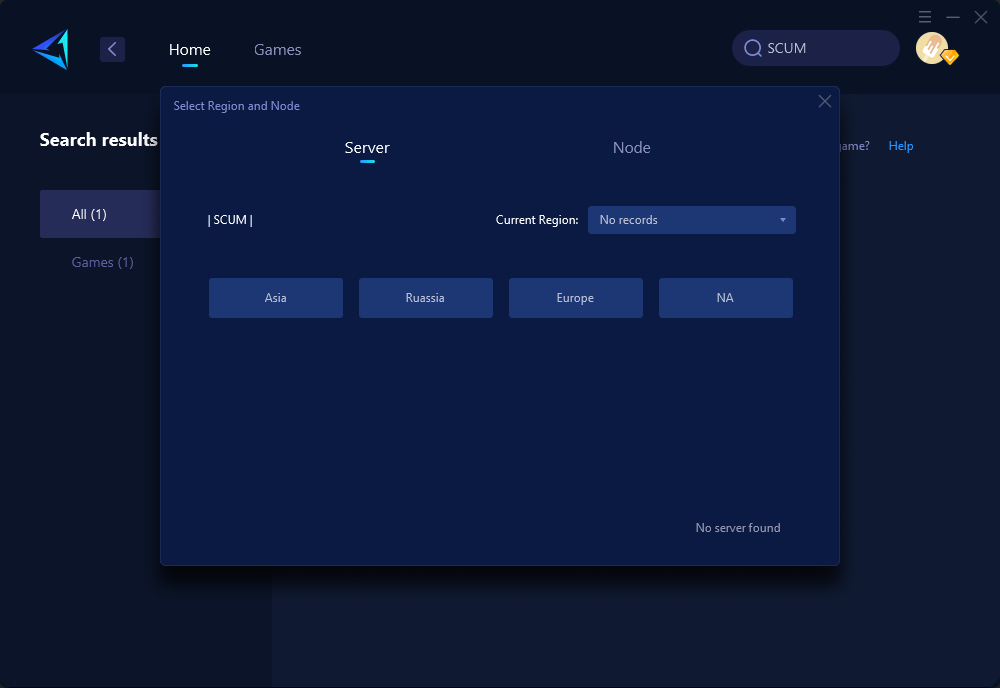
Task: Switch to the Games tab
Action: (x=277, y=49)
